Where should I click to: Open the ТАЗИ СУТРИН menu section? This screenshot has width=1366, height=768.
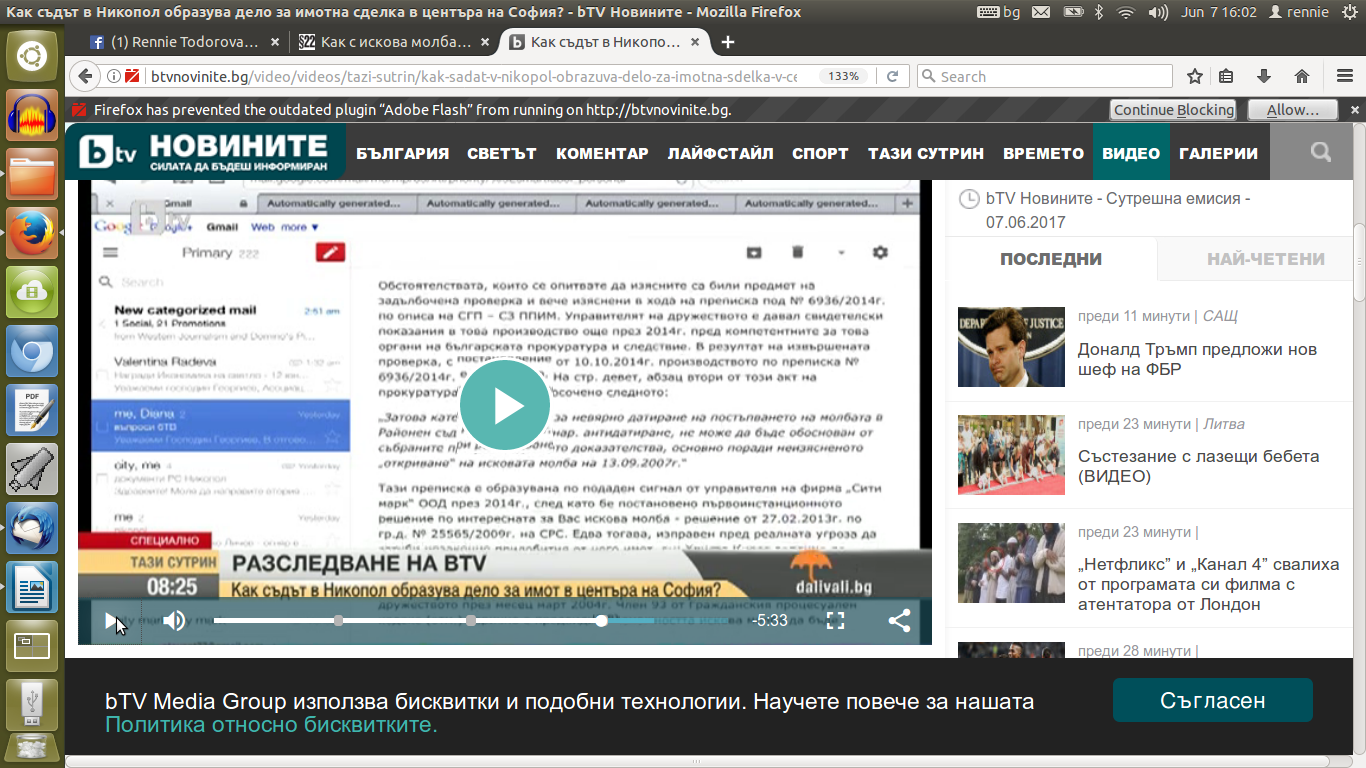coord(926,153)
